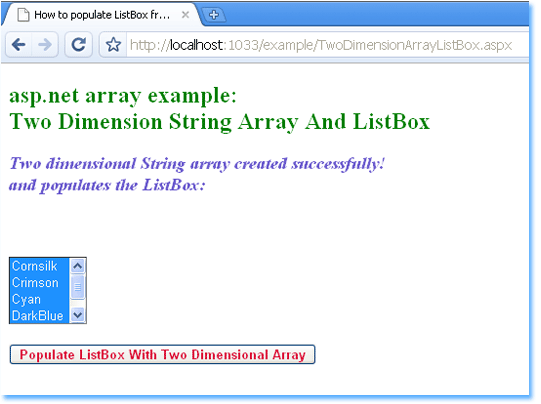Click the heading 'Two Dimension String Array And ListBox'
This screenshot has height=404, width=541.
(x=220, y=122)
